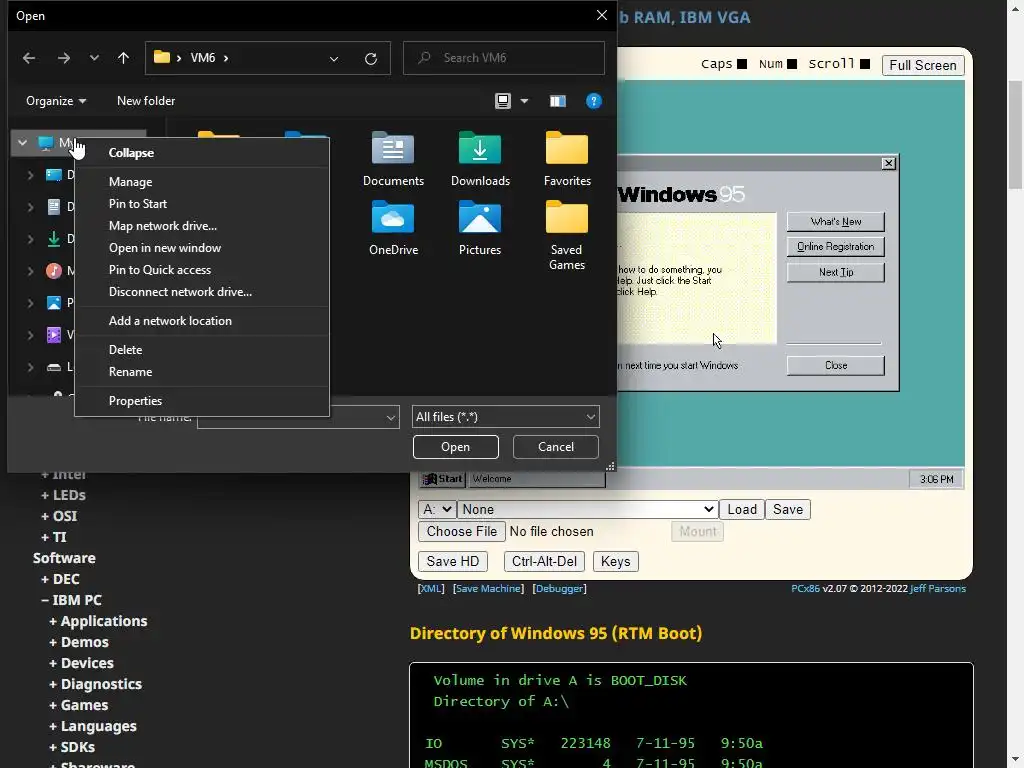The width and height of the screenshot is (1024, 768).
Task: Click What's New in Welcome dialog
Action: click(835, 222)
